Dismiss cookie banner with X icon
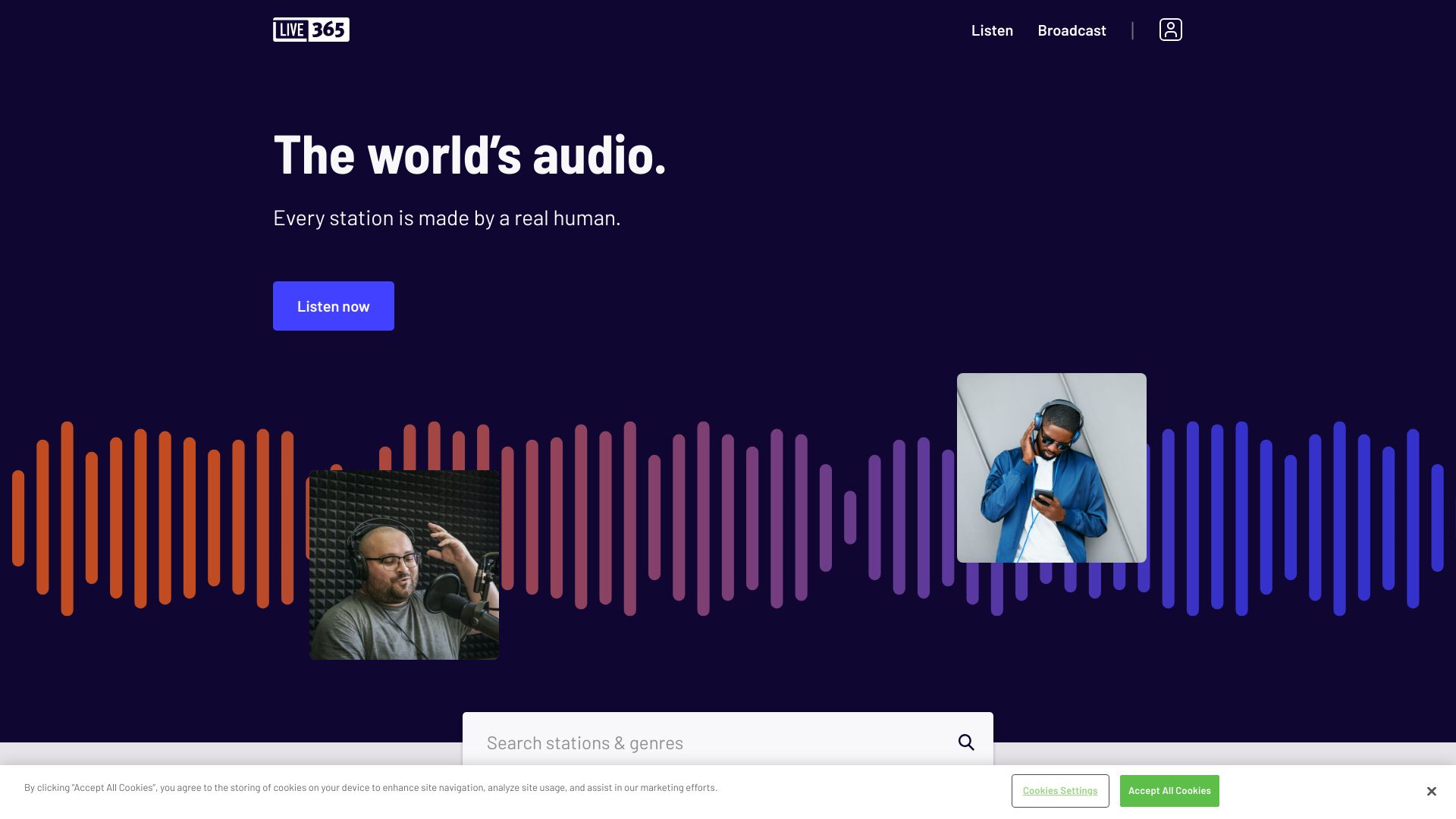The height and width of the screenshot is (819, 1456). [1431, 791]
